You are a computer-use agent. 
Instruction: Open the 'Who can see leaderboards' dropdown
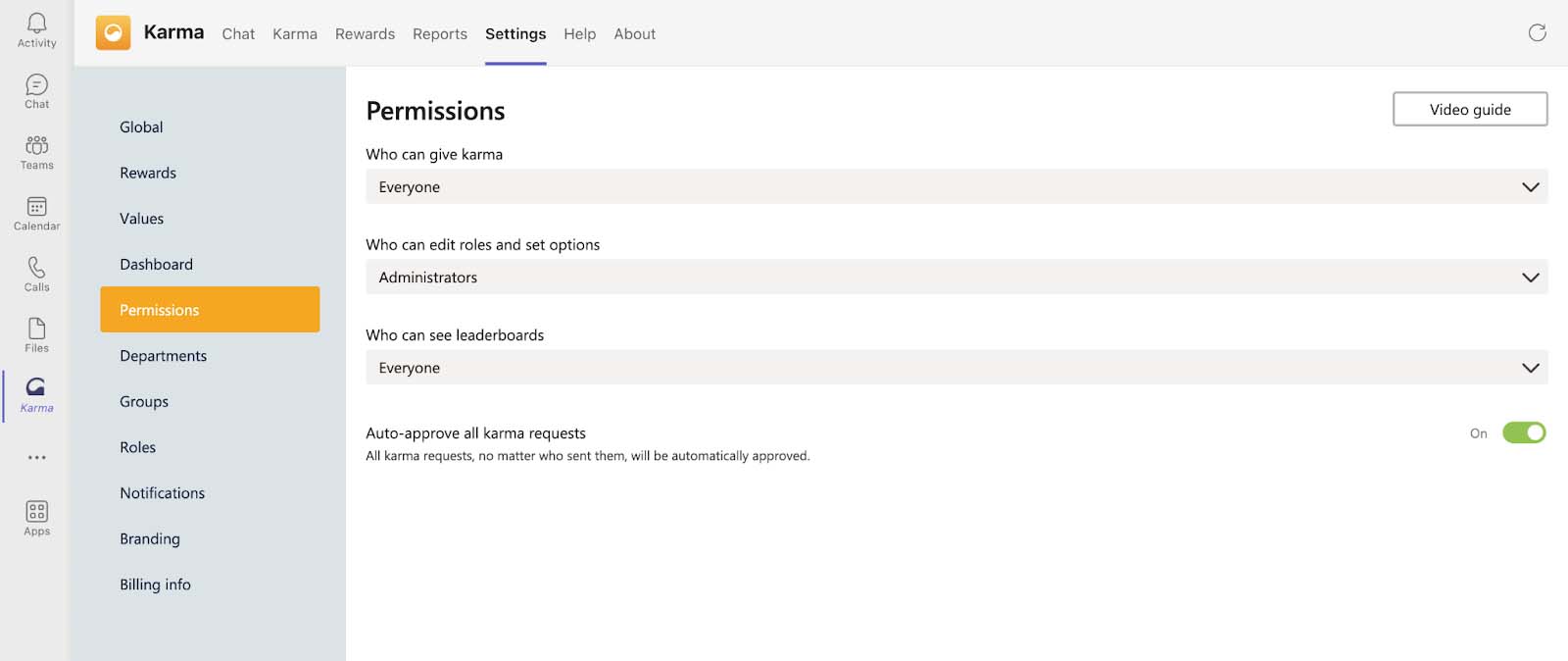[x=956, y=367]
